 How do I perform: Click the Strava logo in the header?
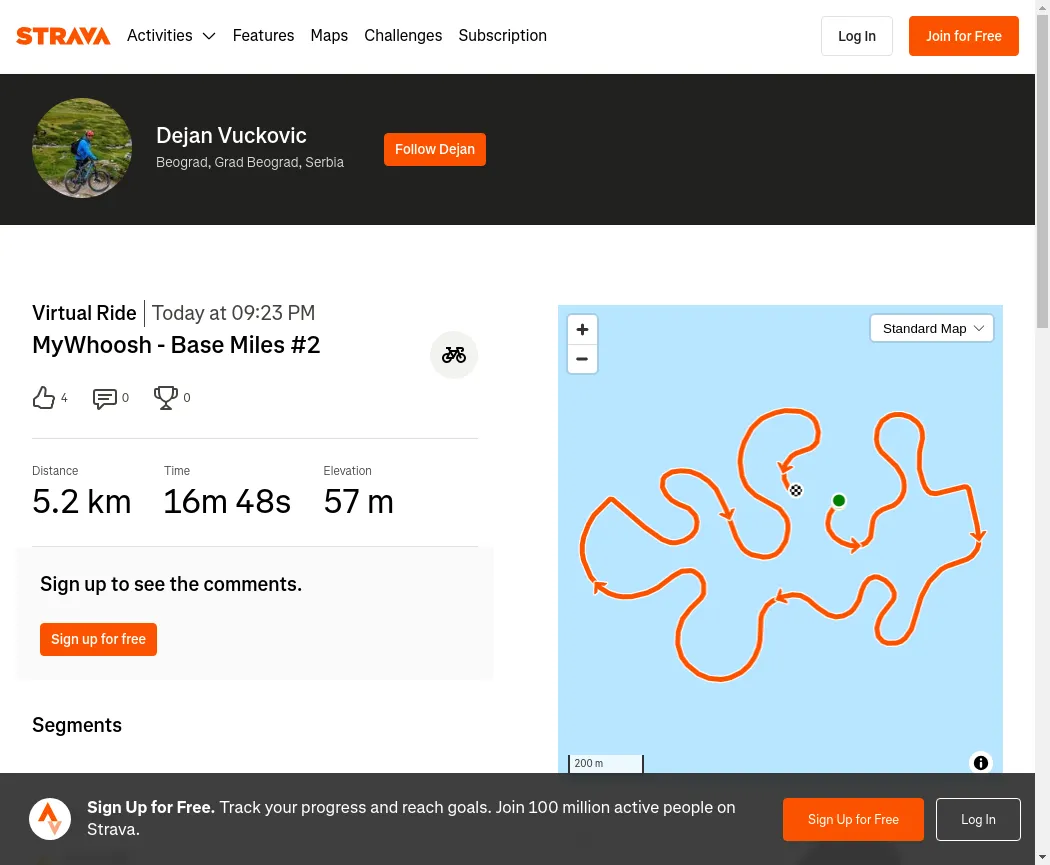coord(63,35)
